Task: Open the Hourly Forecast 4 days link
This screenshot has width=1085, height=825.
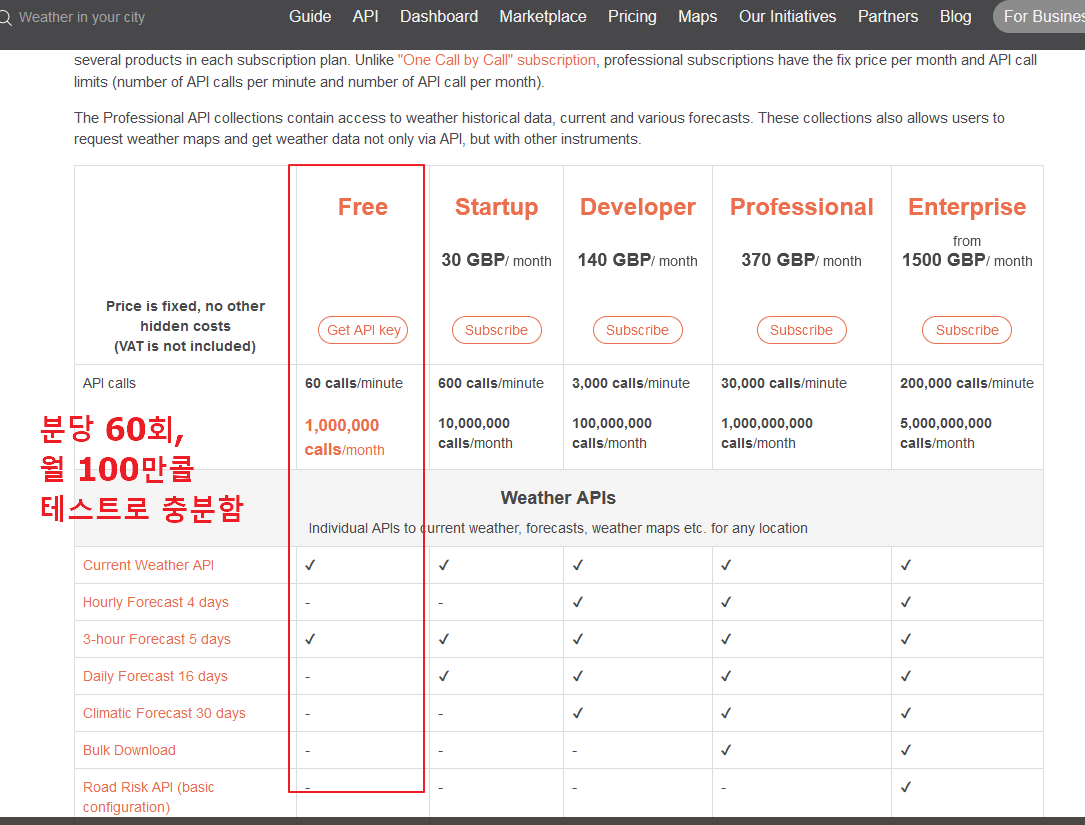Action: (156, 602)
